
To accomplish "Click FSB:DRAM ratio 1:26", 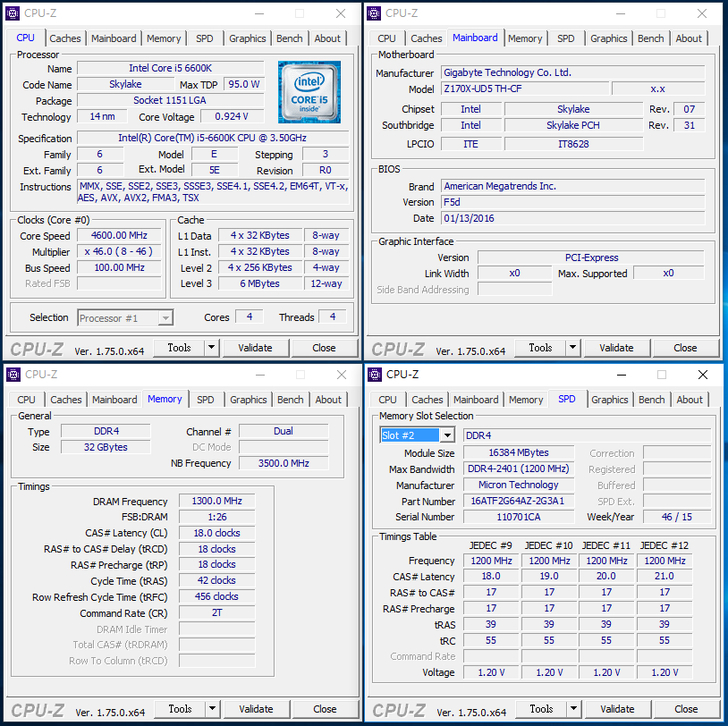I will [217, 517].
